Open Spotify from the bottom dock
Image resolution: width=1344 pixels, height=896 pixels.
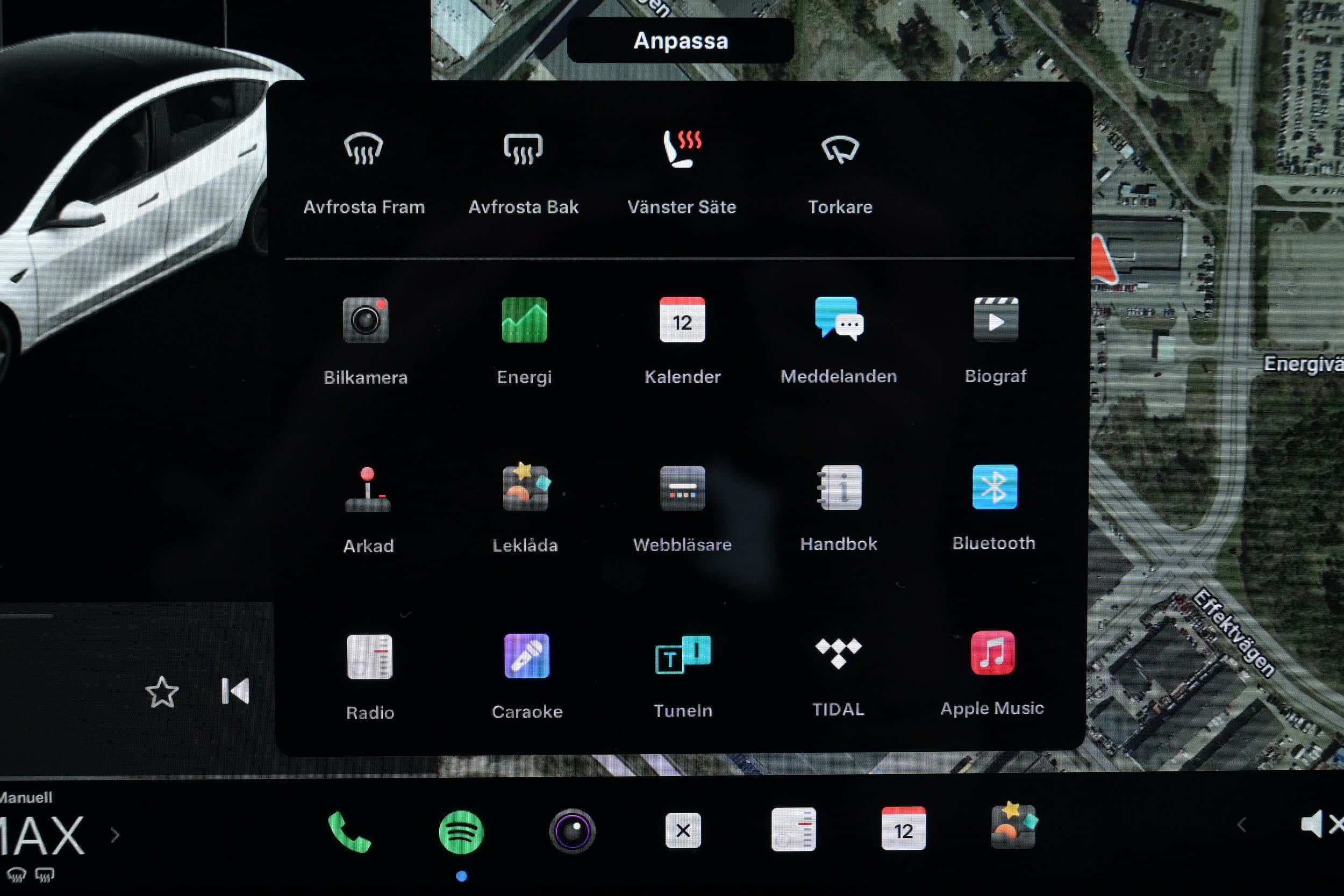(x=461, y=832)
